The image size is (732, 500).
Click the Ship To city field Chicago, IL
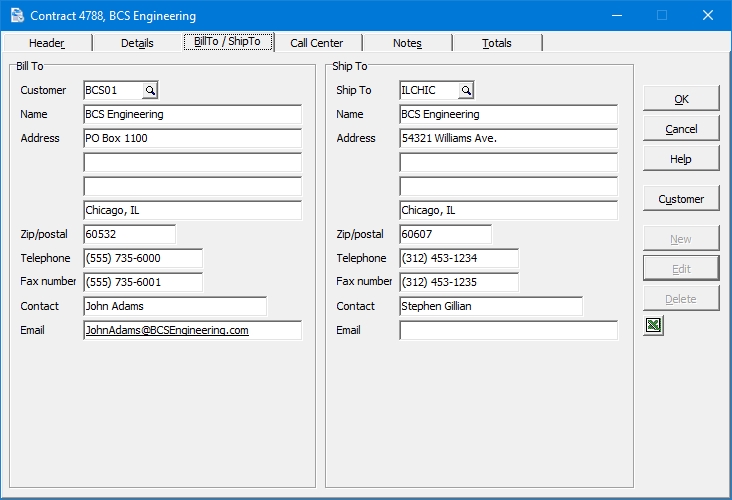pyautogui.click(x=509, y=210)
